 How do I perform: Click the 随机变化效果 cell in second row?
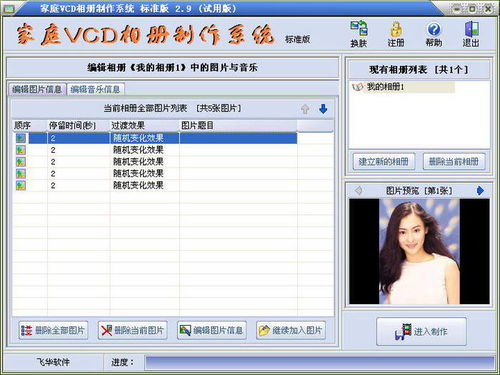[145, 150]
